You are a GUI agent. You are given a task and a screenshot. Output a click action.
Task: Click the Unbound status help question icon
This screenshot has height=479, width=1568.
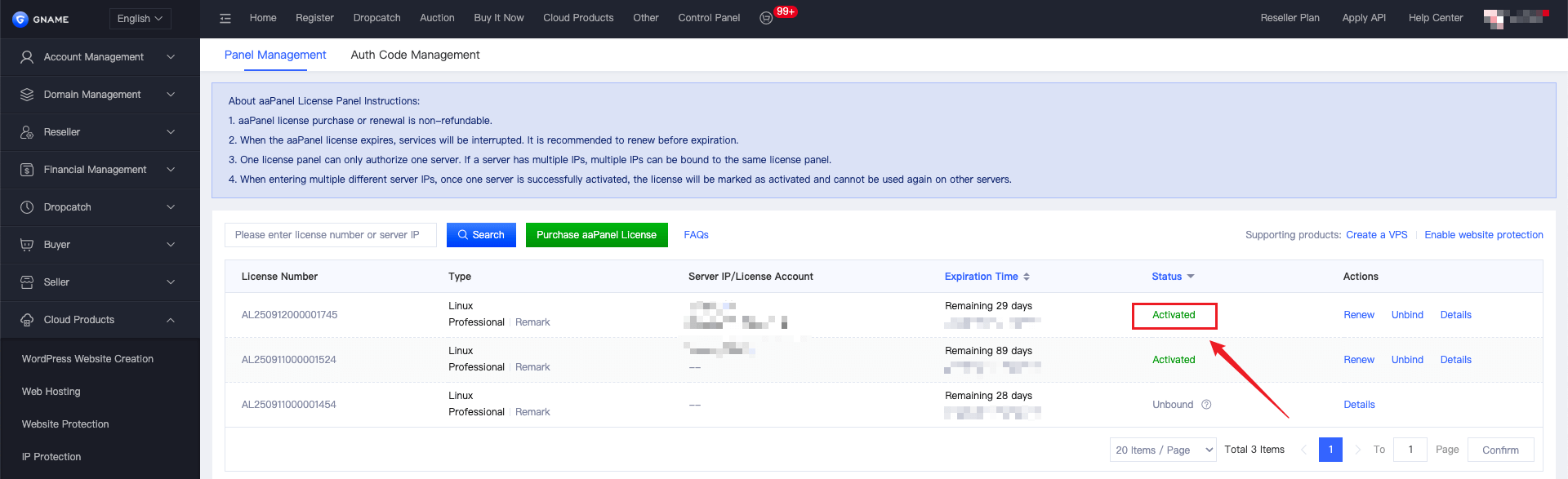[1206, 405]
